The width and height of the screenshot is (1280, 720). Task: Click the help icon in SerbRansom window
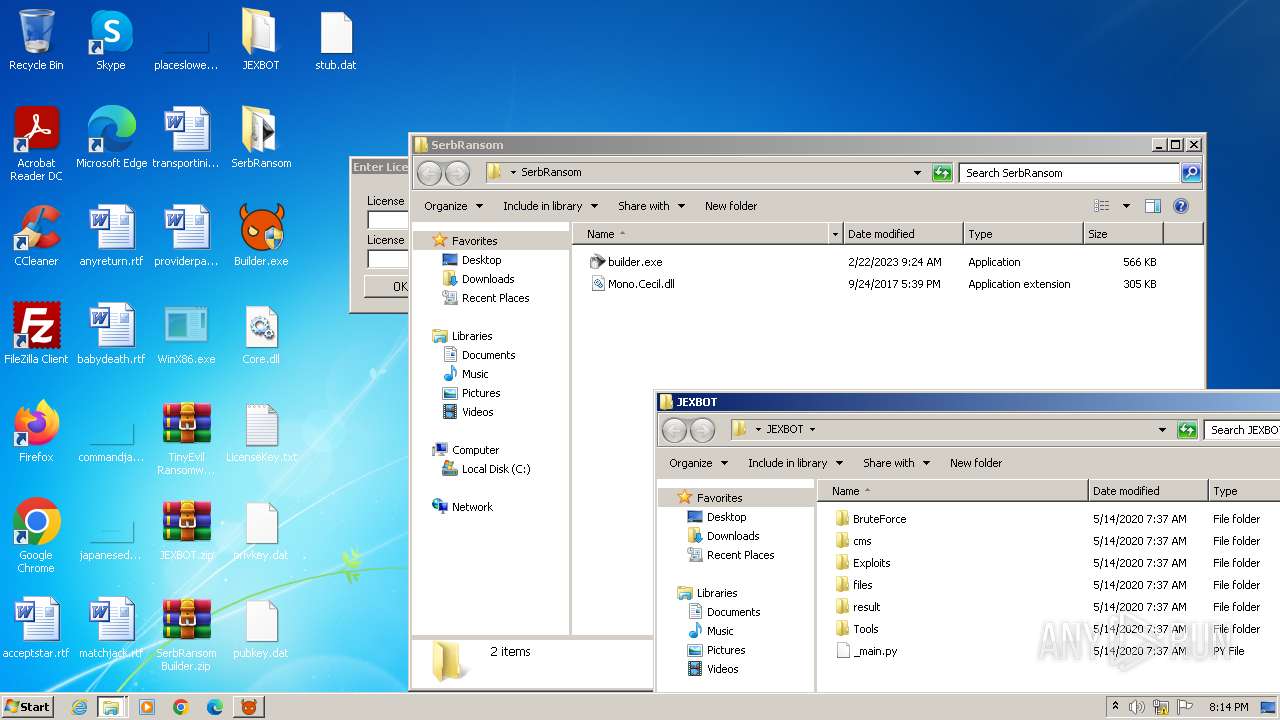click(x=1180, y=206)
